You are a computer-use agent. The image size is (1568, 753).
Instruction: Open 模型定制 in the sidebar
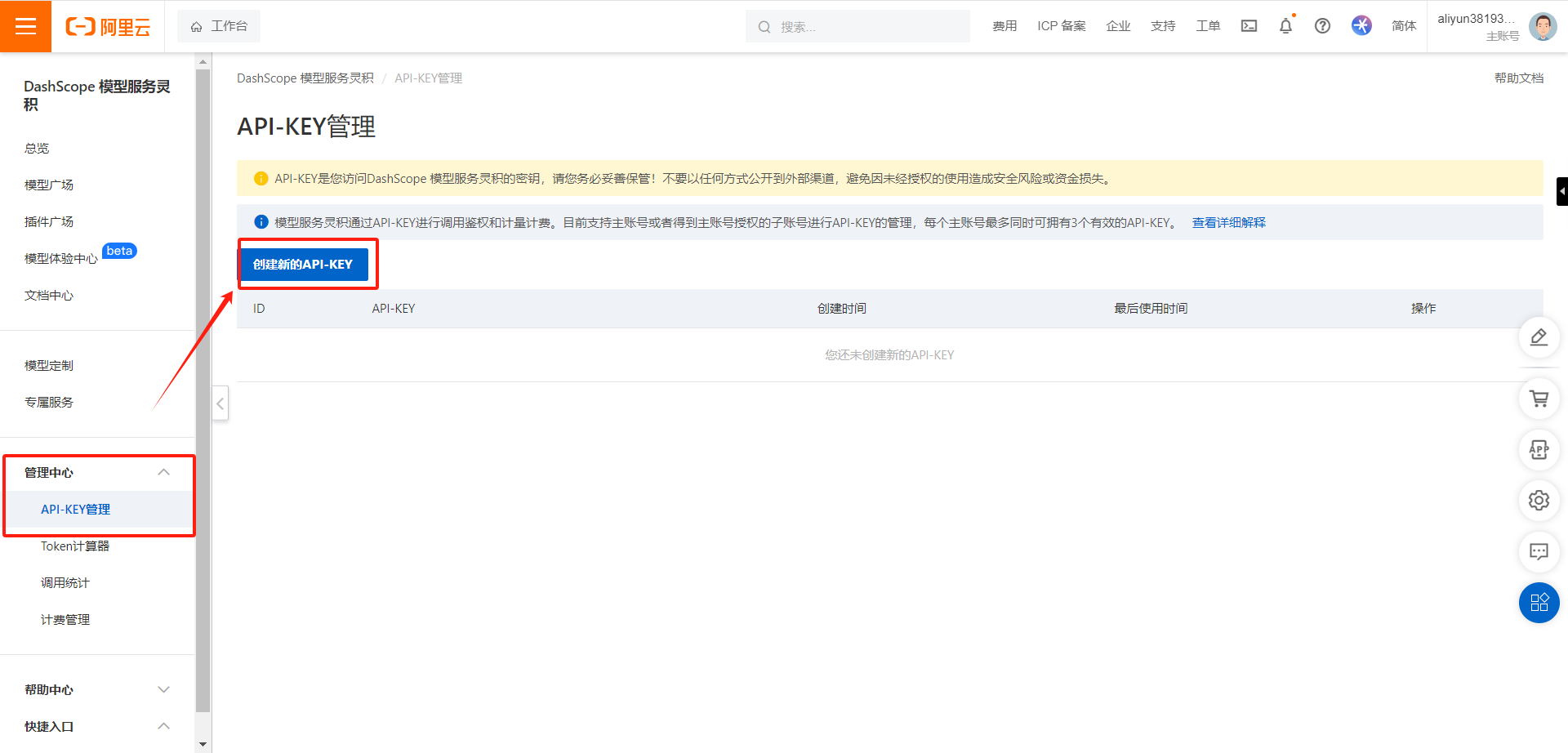click(49, 365)
